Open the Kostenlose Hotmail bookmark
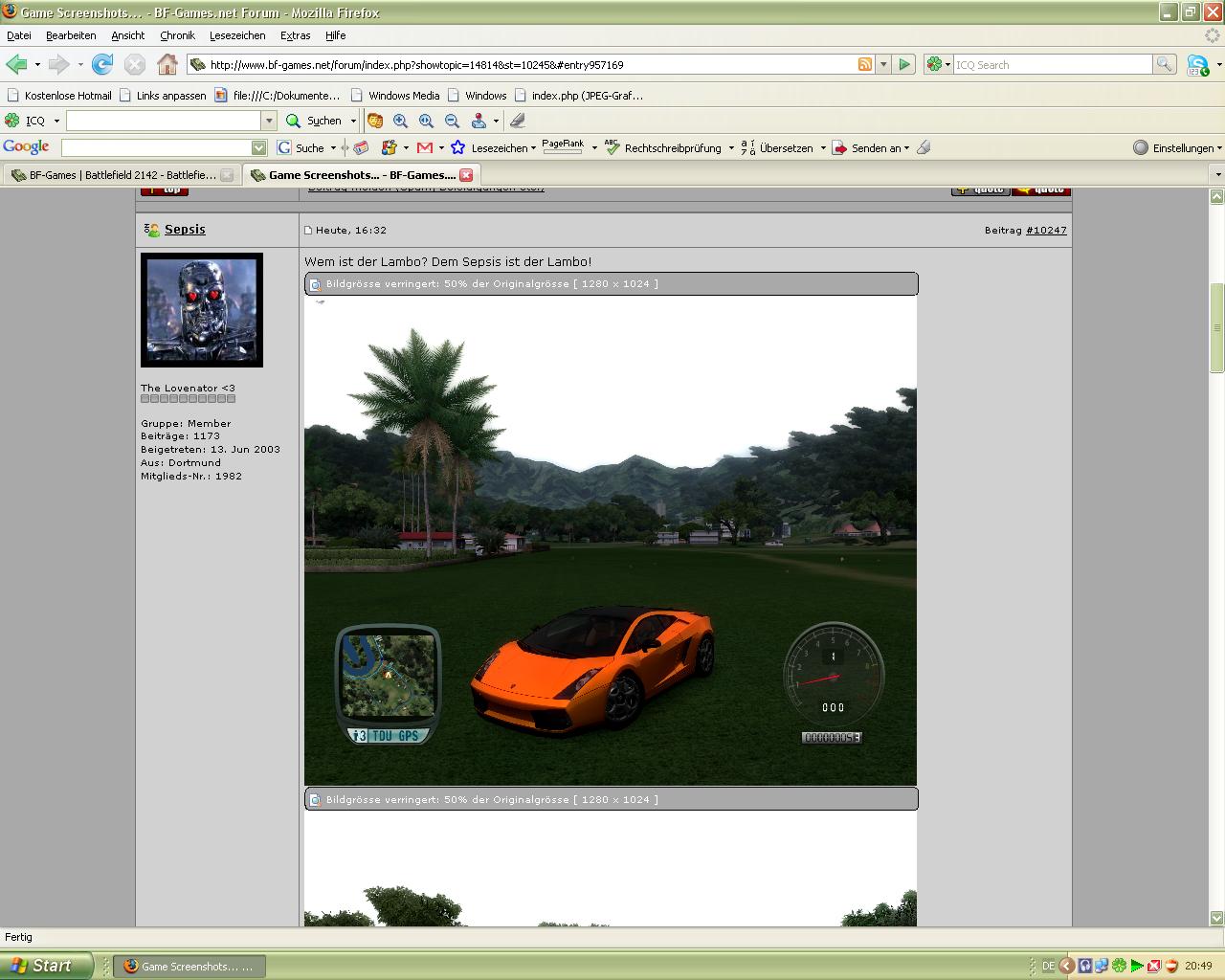Screen dimensions: 1225x980 [x=59, y=96]
